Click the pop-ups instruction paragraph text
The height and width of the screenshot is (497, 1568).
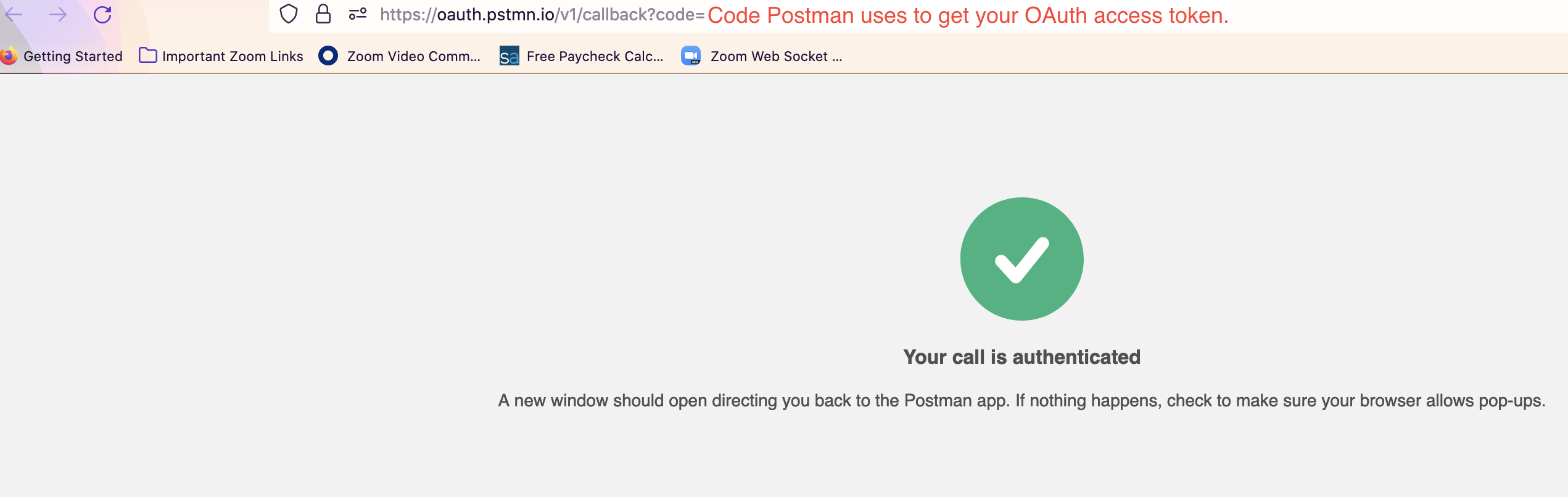(x=1021, y=401)
